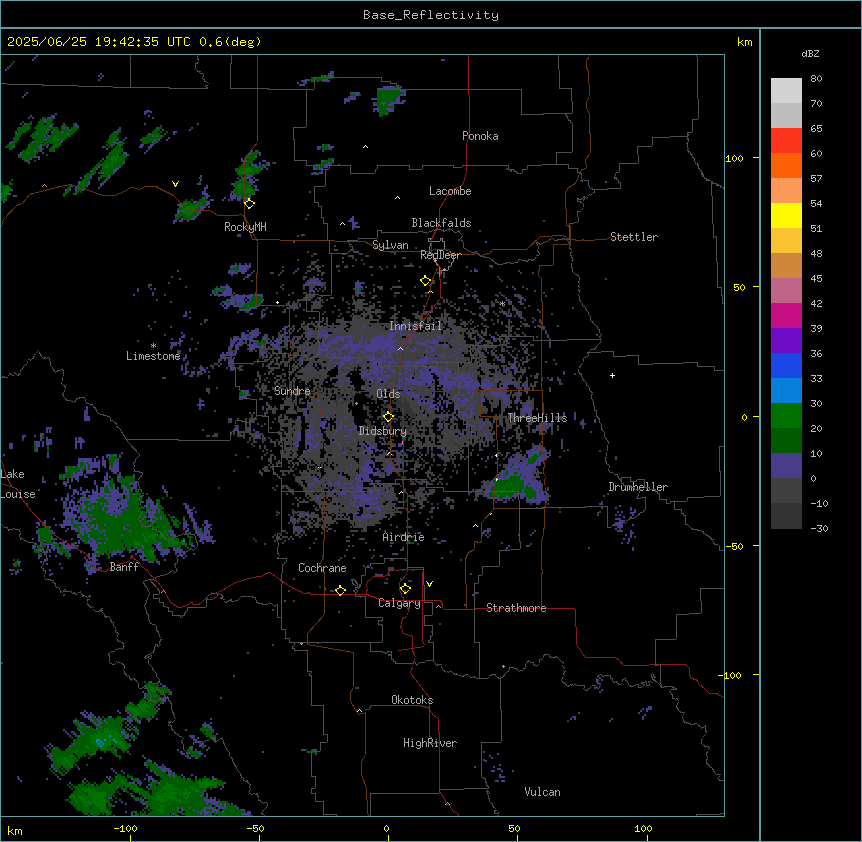Click the white asterisk above Limestone label
Screen dimensions: 862x842
[x=153, y=346]
